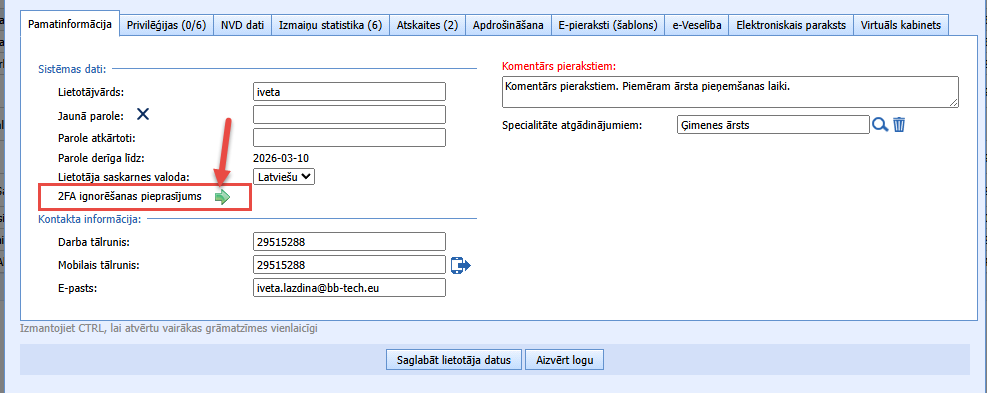The image size is (987, 393).
Task: Open the NVD dati tab
Action: tap(242, 25)
